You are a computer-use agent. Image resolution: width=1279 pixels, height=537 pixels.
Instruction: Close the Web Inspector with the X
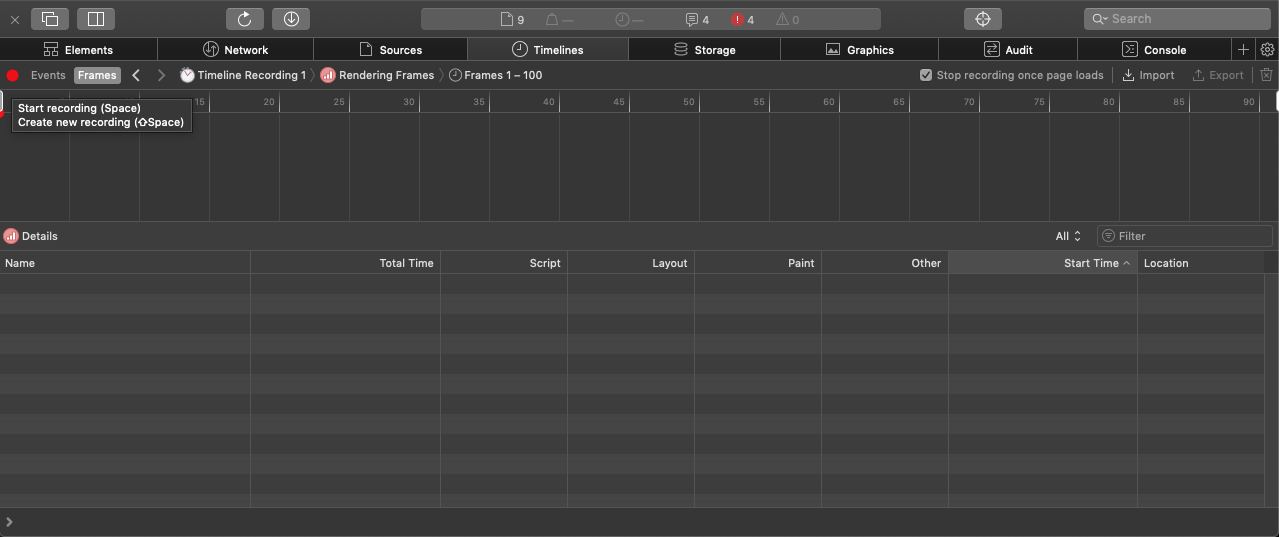(15, 19)
